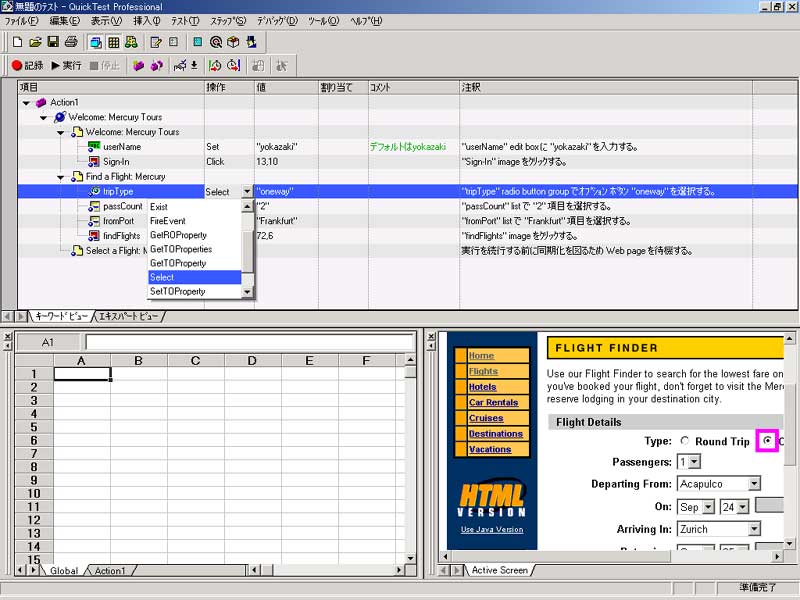Follow the Car Rentals link
This screenshot has width=800, height=600.
pos(493,402)
